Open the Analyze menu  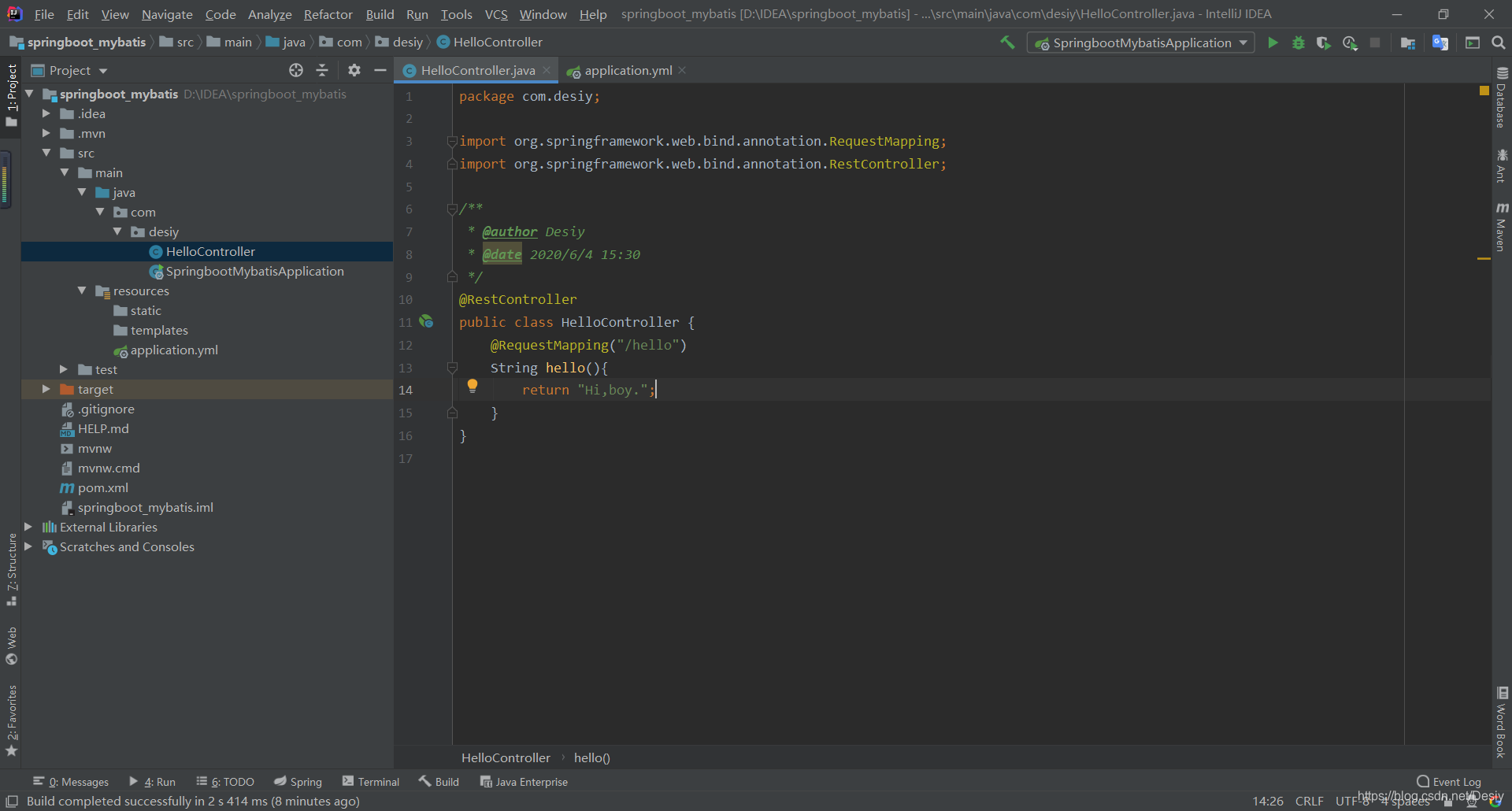(x=269, y=14)
